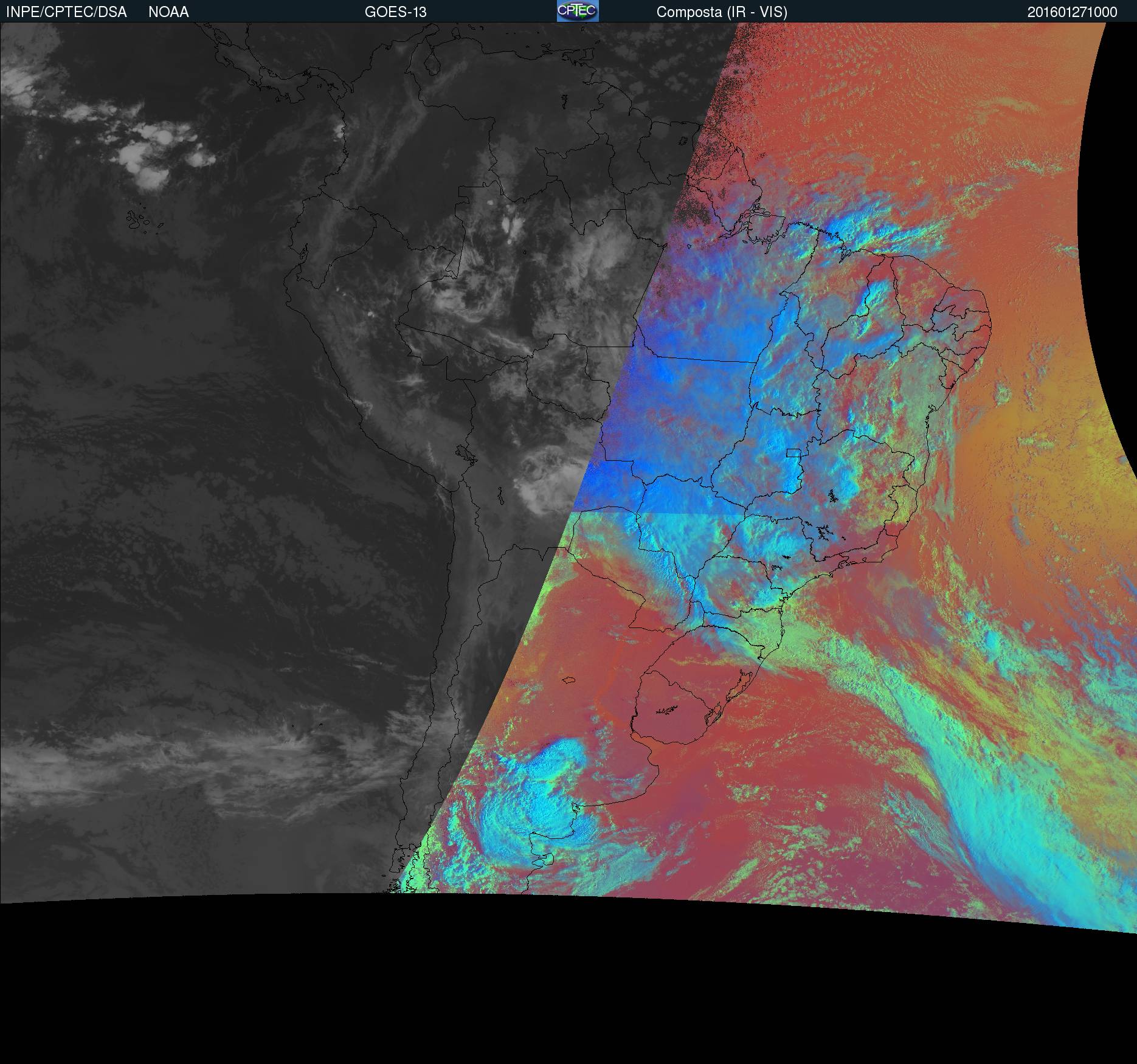Select the Composta (IR - VIS) title

coord(722,12)
